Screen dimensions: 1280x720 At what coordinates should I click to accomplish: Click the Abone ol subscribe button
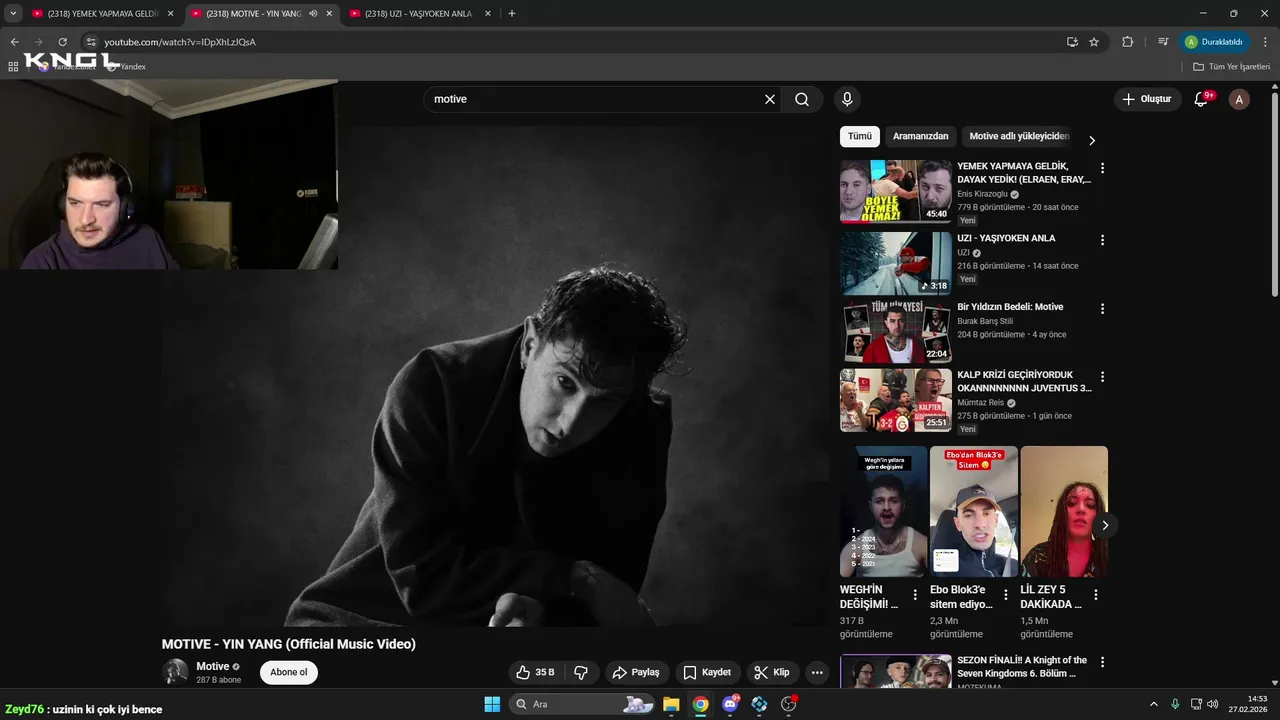pos(289,672)
